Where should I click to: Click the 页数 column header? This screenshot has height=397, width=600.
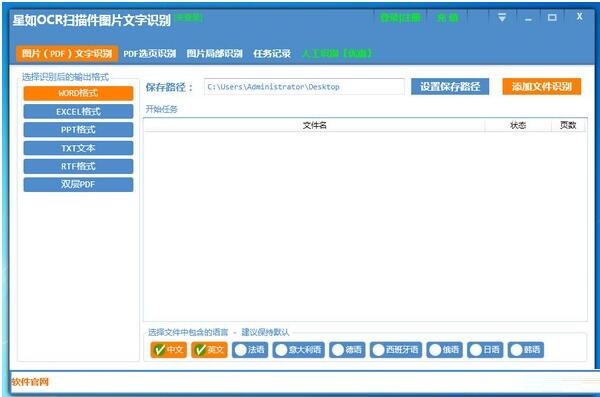pyautogui.click(x=568, y=125)
